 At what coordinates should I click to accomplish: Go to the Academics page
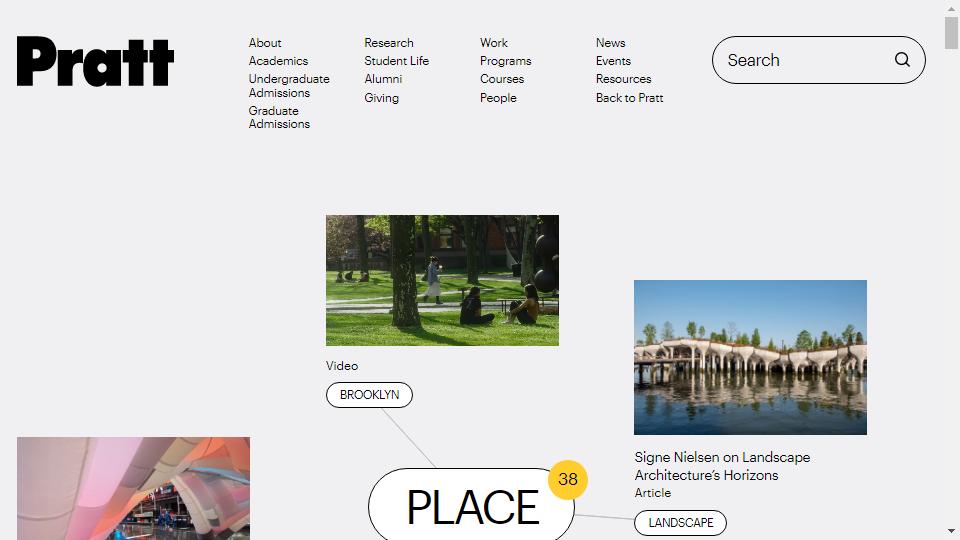point(278,61)
